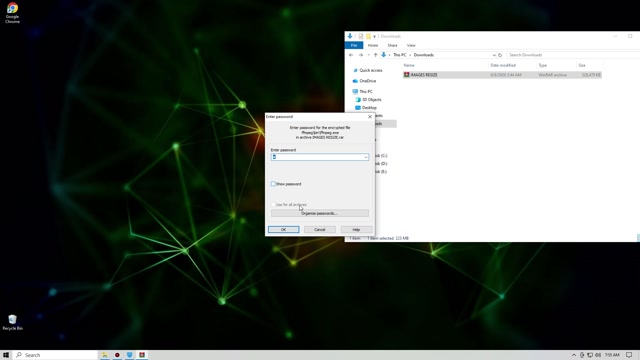Screen dimensions: 640x360
Task: Open the clock showing 7:55 AM
Action: (x=612, y=355)
